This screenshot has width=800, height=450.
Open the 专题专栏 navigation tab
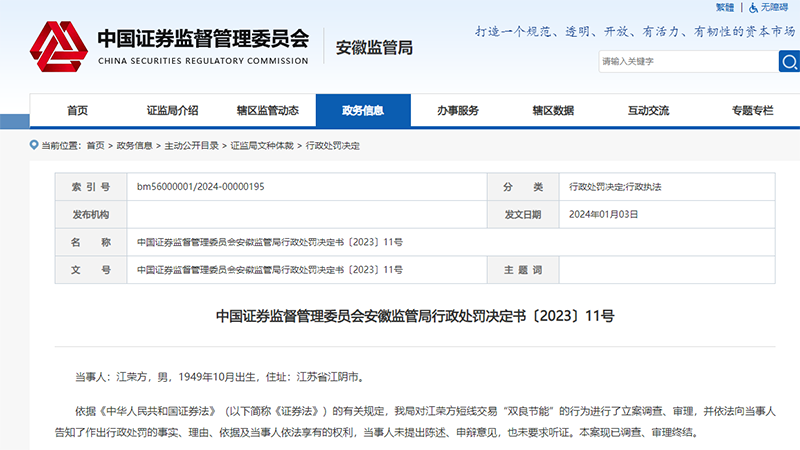pyautogui.click(x=753, y=110)
